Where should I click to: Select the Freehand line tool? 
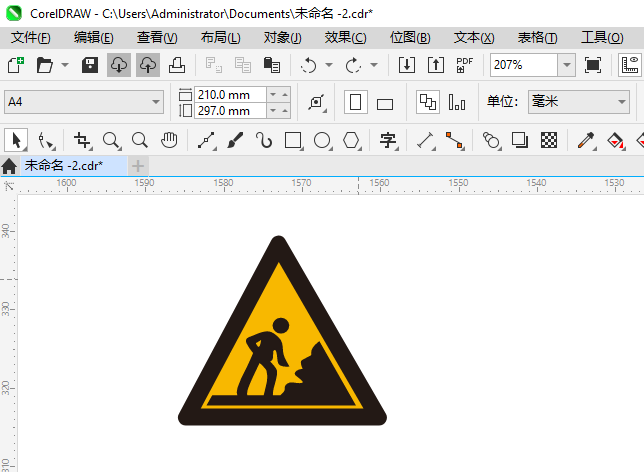[206, 140]
